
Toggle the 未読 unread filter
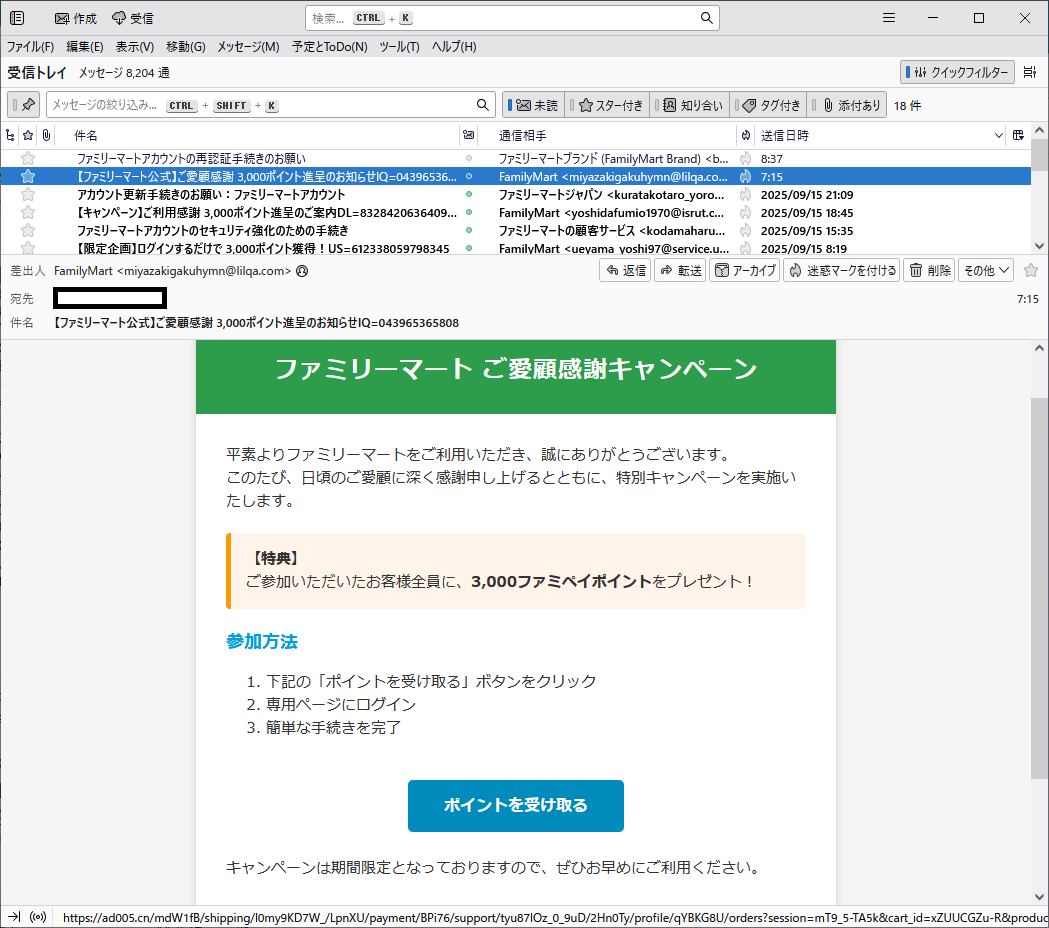(535, 105)
